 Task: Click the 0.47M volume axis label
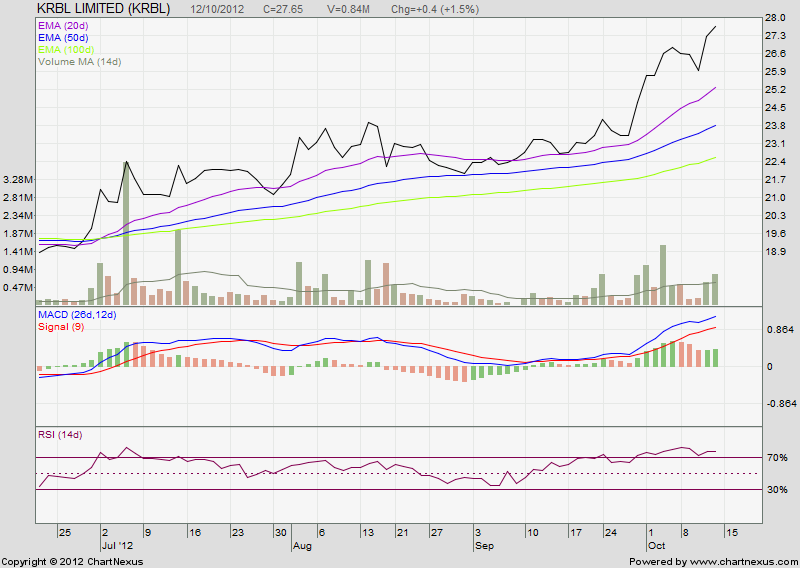coord(18,287)
